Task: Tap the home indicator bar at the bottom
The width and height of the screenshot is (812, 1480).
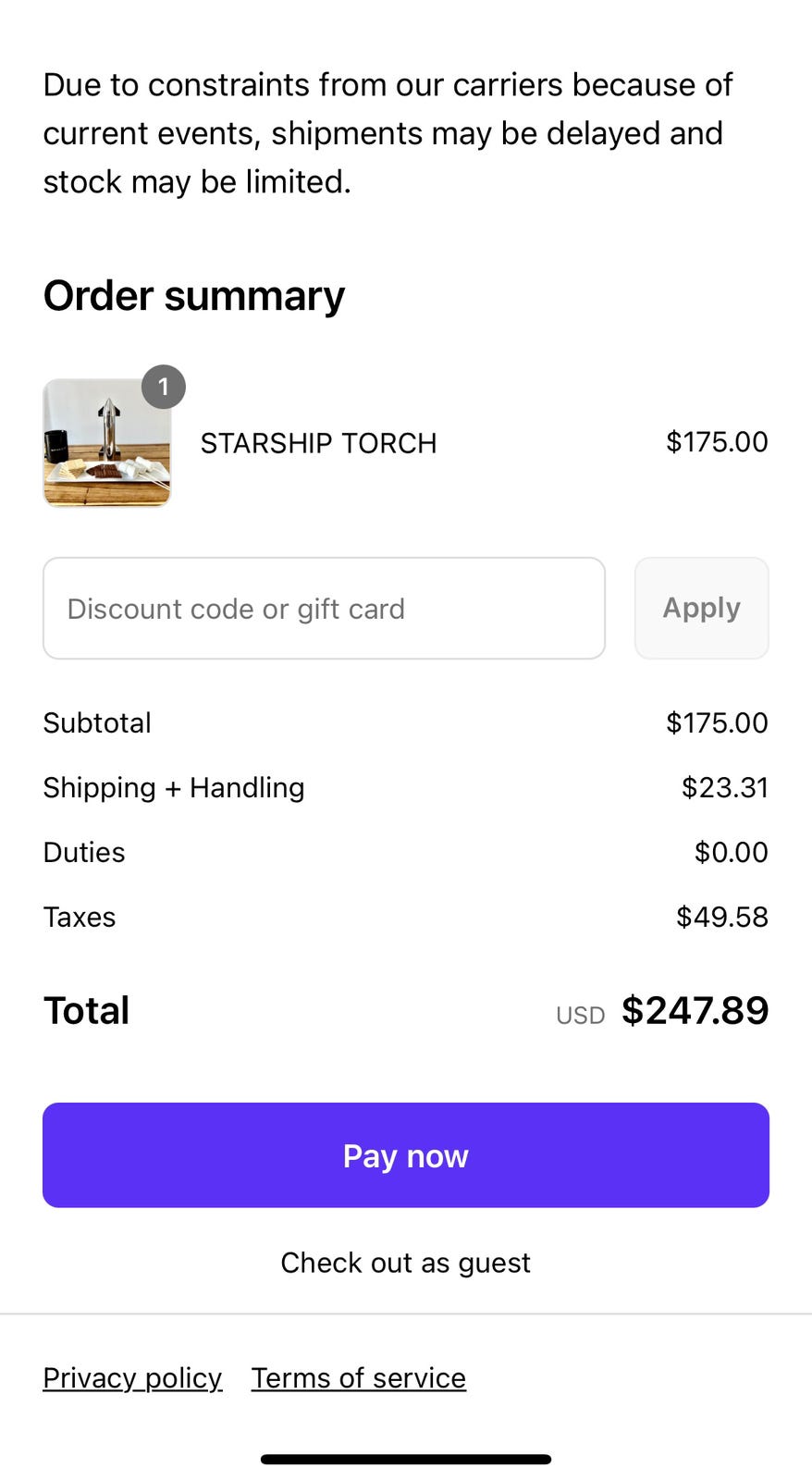Action: click(406, 1460)
